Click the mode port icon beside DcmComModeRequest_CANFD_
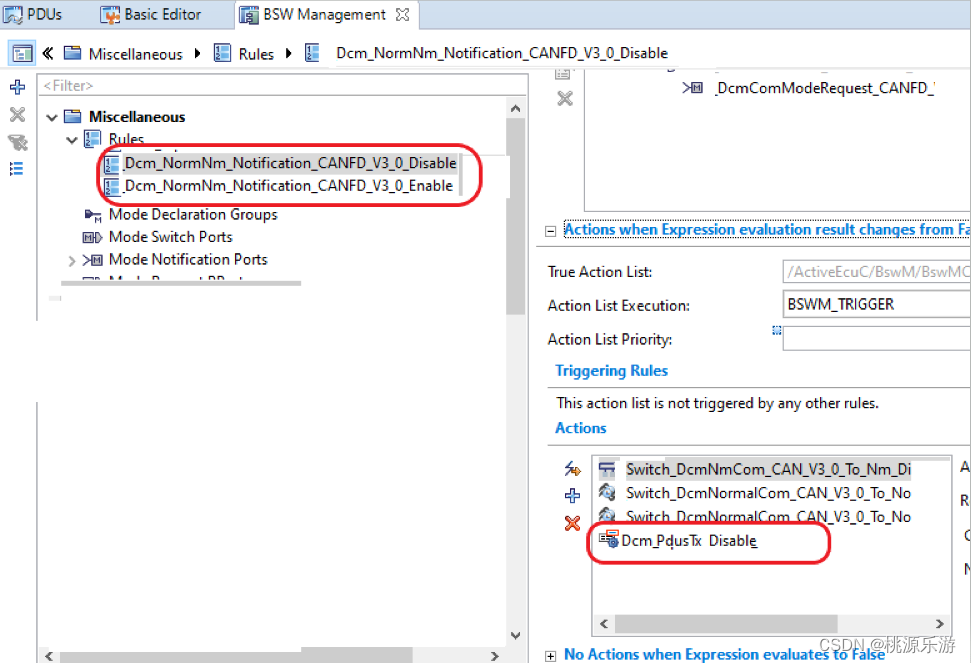The image size is (971, 663). pos(692,88)
